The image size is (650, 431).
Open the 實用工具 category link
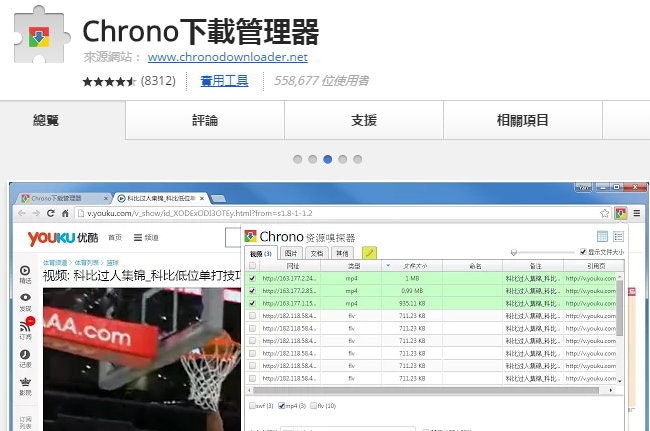tap(224, 80)
